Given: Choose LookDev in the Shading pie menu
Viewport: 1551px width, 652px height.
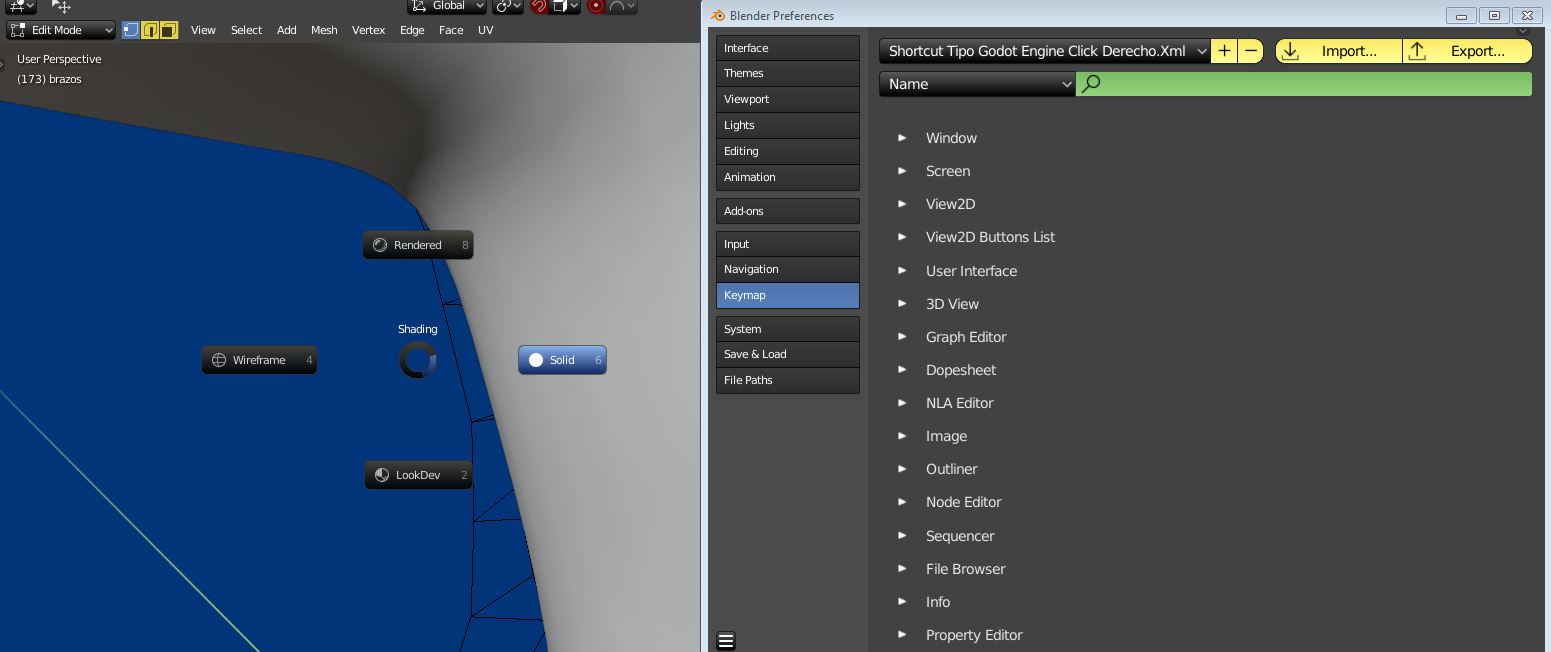Looking at the screenshot, I should (418, 475).
